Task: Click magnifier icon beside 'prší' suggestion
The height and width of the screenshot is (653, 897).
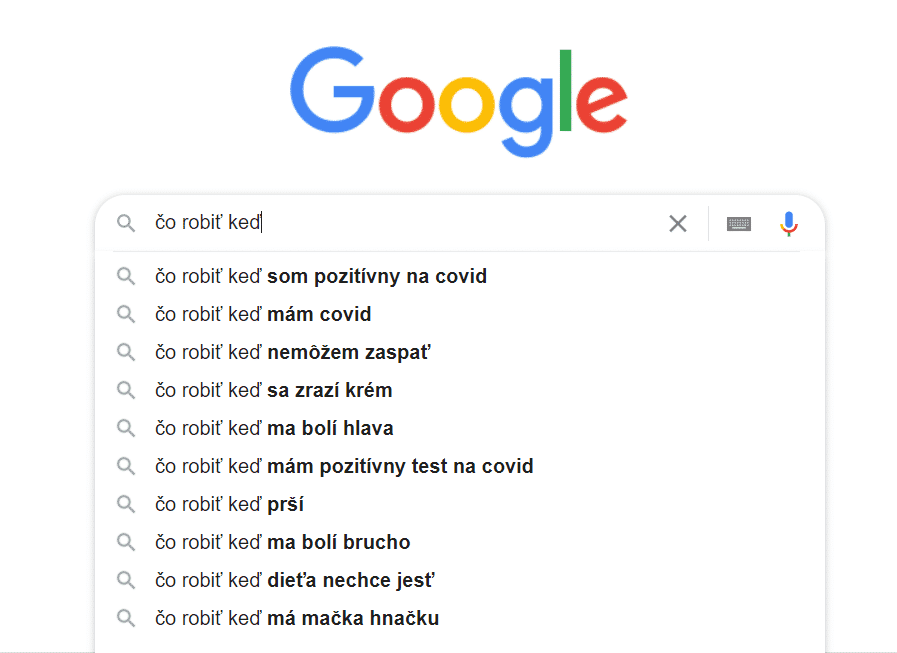Action: pos(126,504)
